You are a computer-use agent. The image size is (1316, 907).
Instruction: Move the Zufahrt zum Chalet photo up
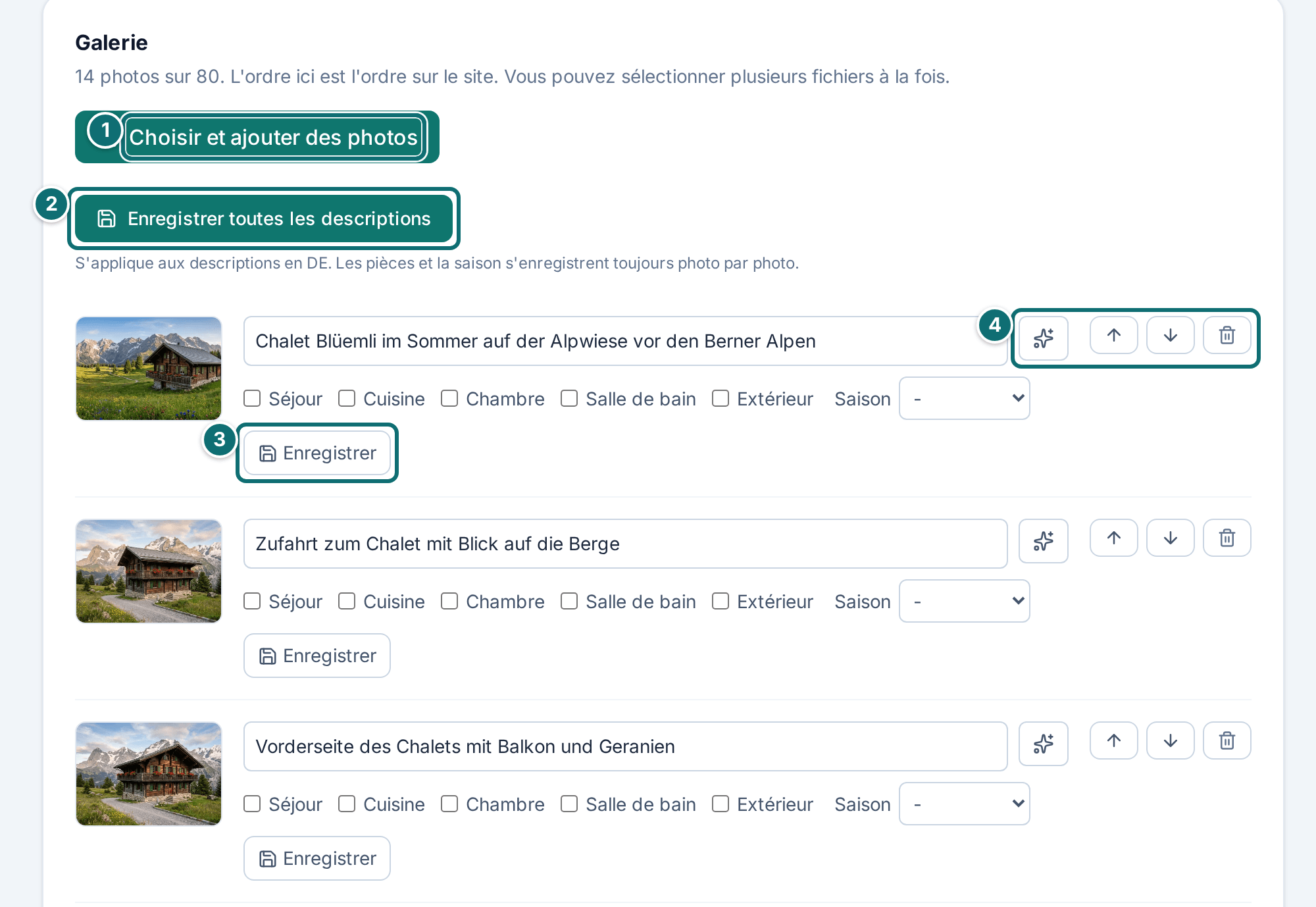[1113, 538]
